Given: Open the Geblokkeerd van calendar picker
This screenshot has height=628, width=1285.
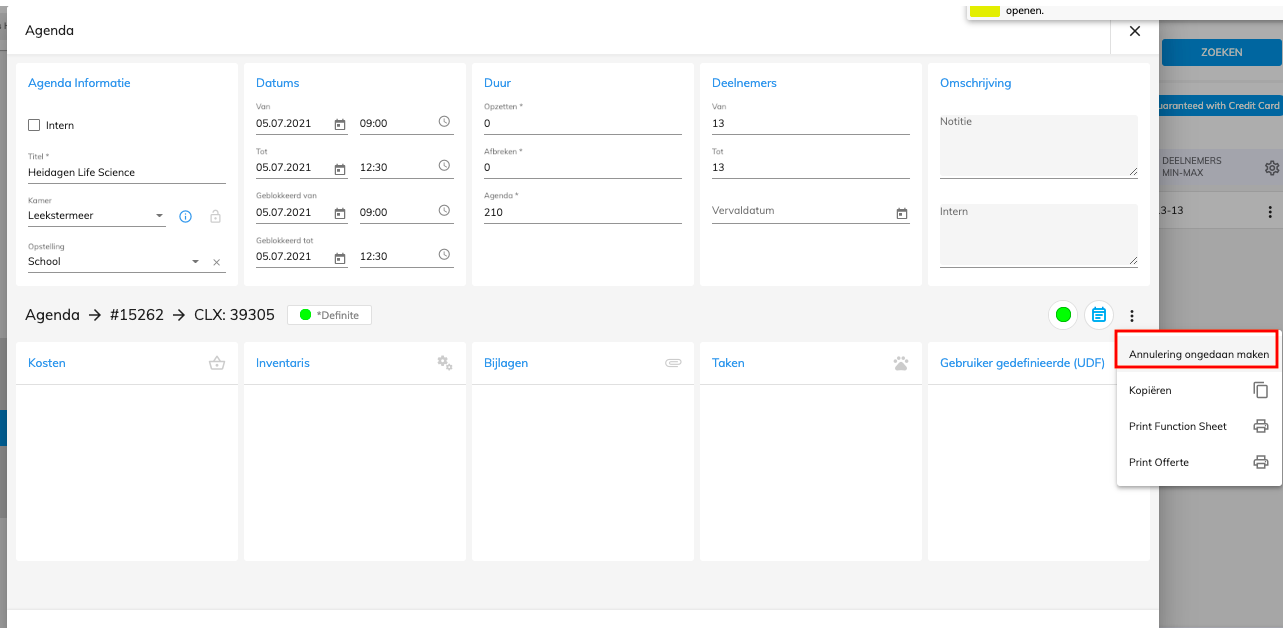Looking at the screenshot, I should point(340,212).
